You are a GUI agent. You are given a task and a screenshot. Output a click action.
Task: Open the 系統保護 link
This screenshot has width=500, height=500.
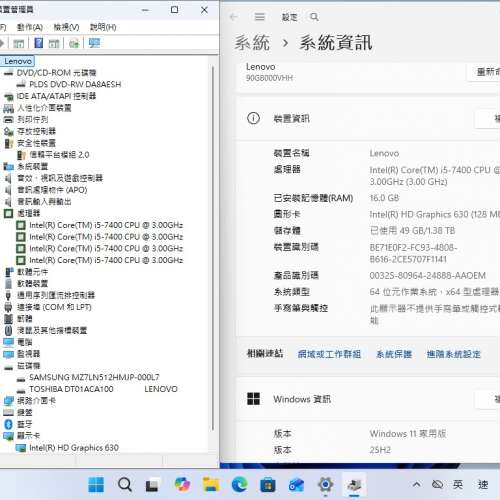coord(394,354)
